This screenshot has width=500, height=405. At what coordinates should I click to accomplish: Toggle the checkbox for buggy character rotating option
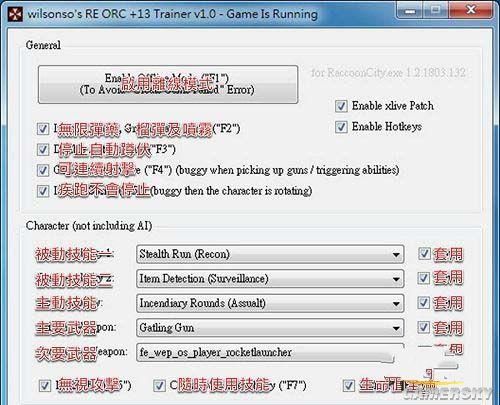point(43,191)
